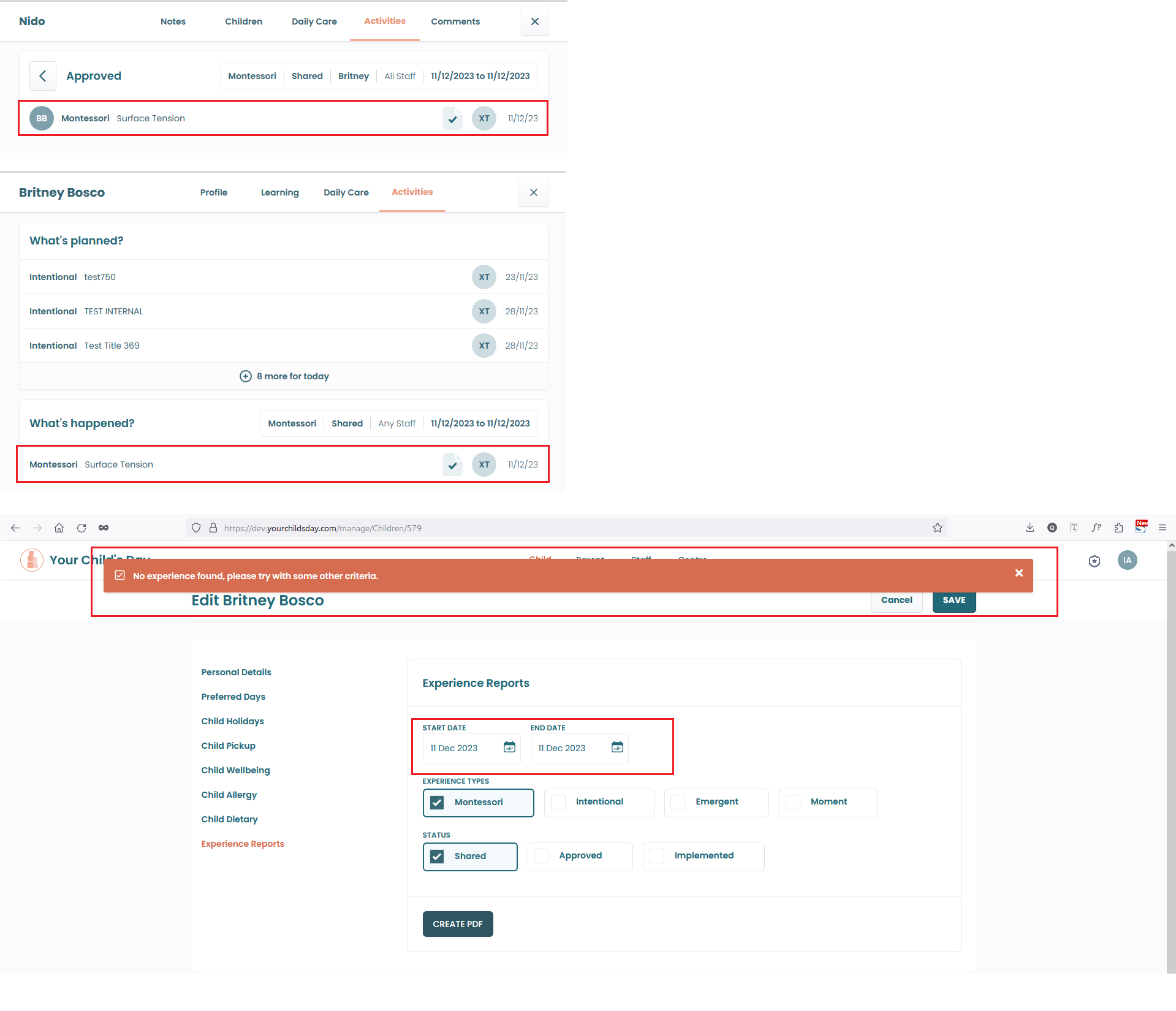
Task: Expand 8 more for today
Action: (284, 376)
